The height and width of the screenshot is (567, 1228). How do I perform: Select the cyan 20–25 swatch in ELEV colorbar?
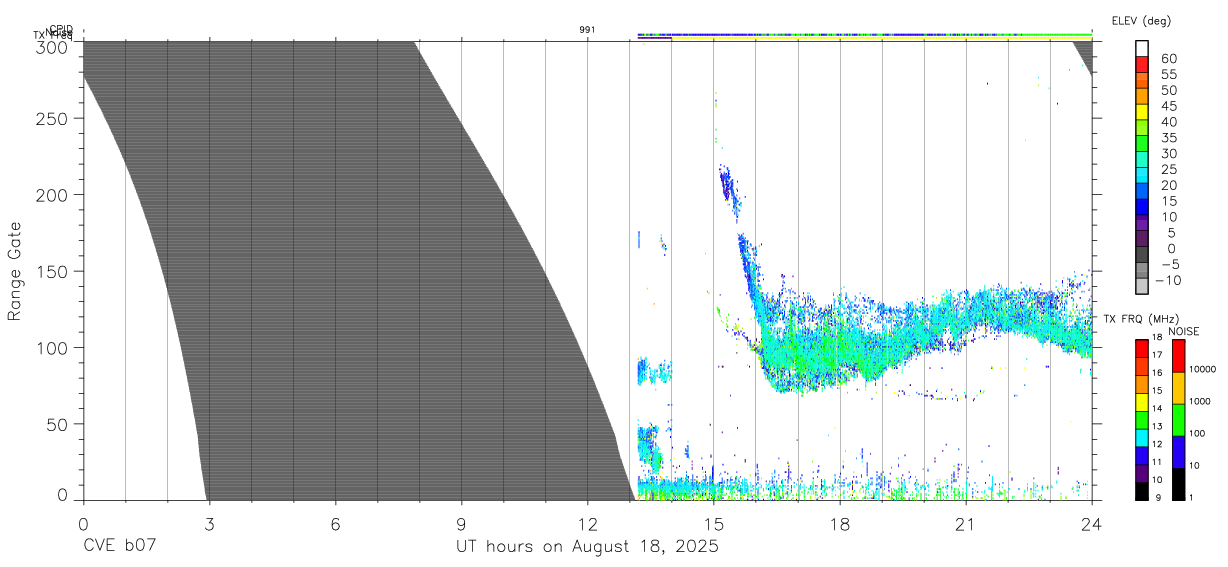coord(1143,177)
